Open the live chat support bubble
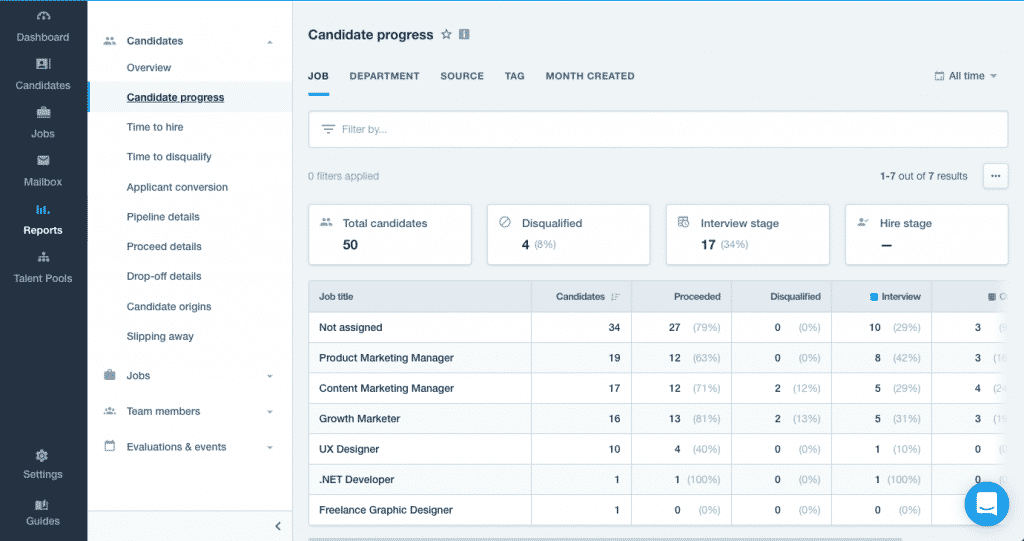Viewport: 1024px width, 541px height. tap(986, 504)
